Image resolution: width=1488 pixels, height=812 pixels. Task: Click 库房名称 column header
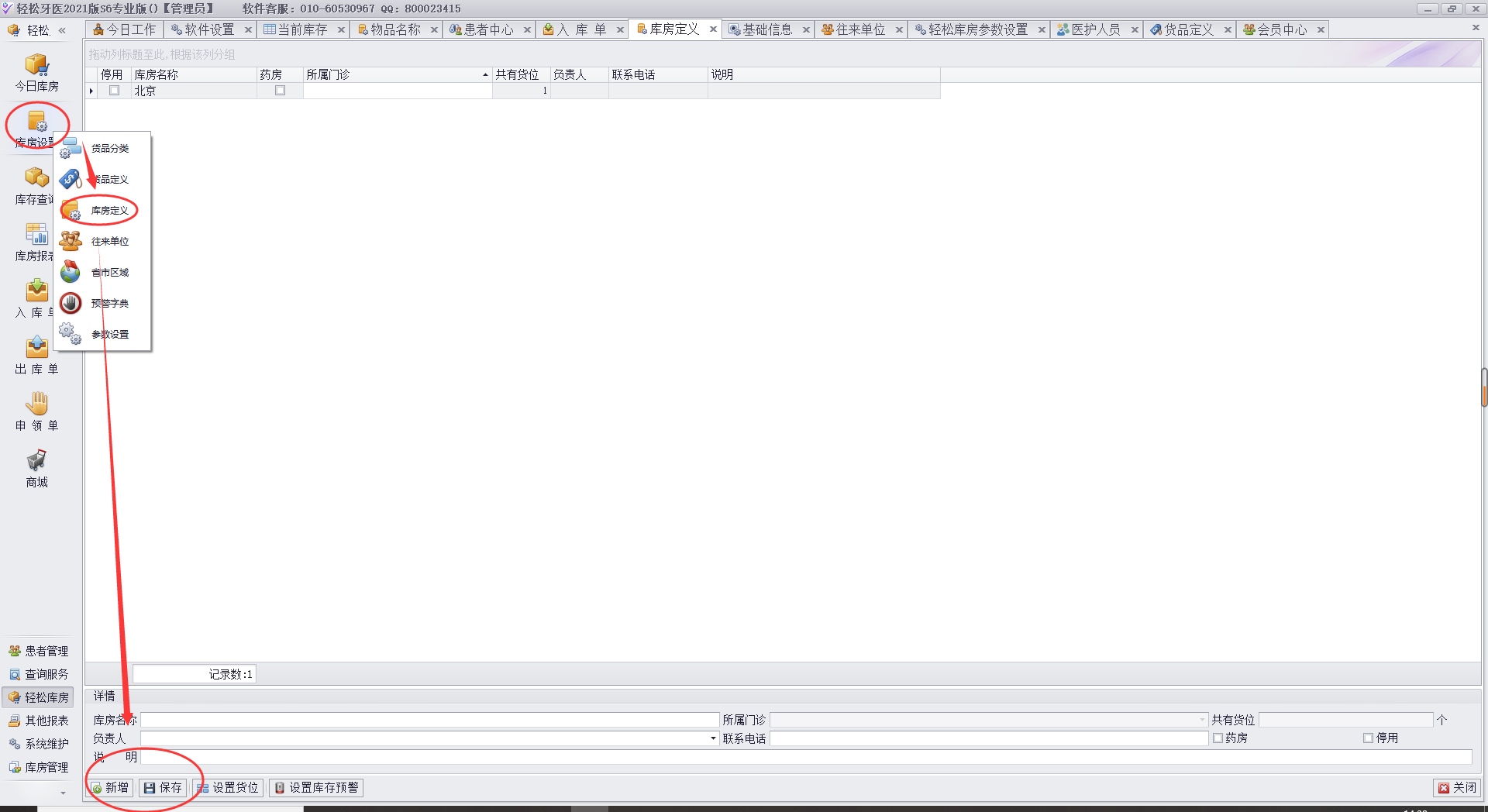[194, 75]
